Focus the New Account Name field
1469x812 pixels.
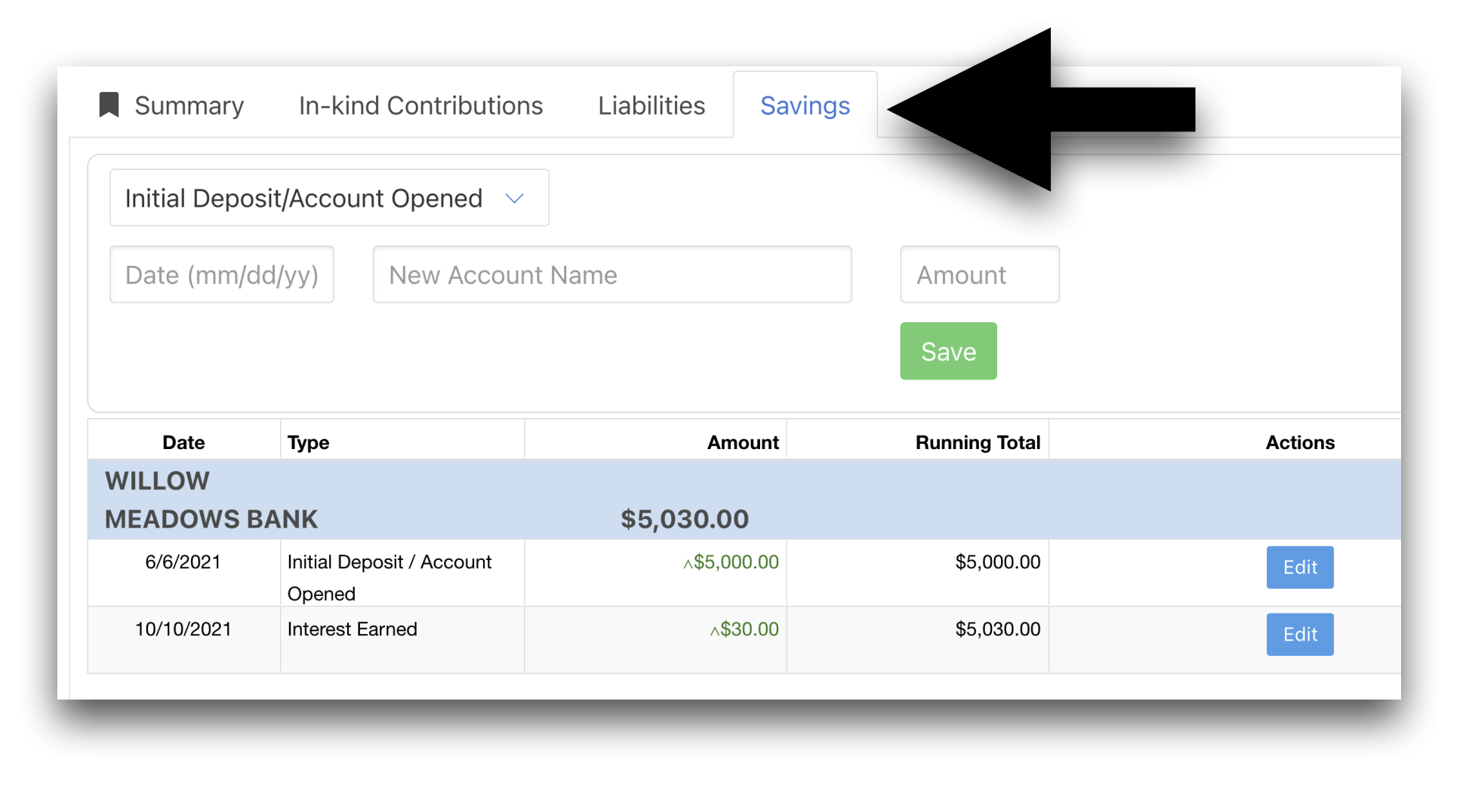tap(611, 275)
